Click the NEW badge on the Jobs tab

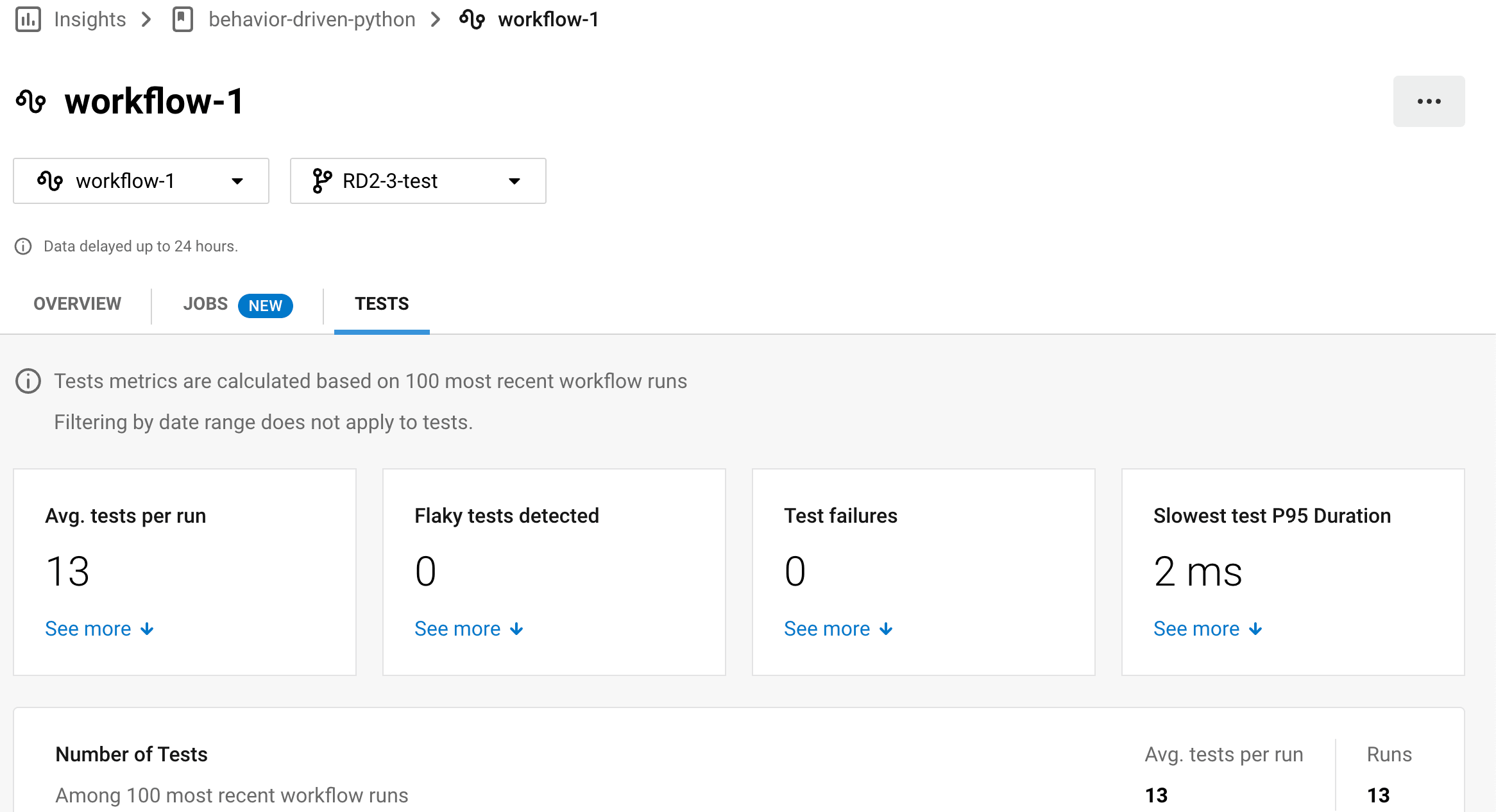(x=265, y=305)
